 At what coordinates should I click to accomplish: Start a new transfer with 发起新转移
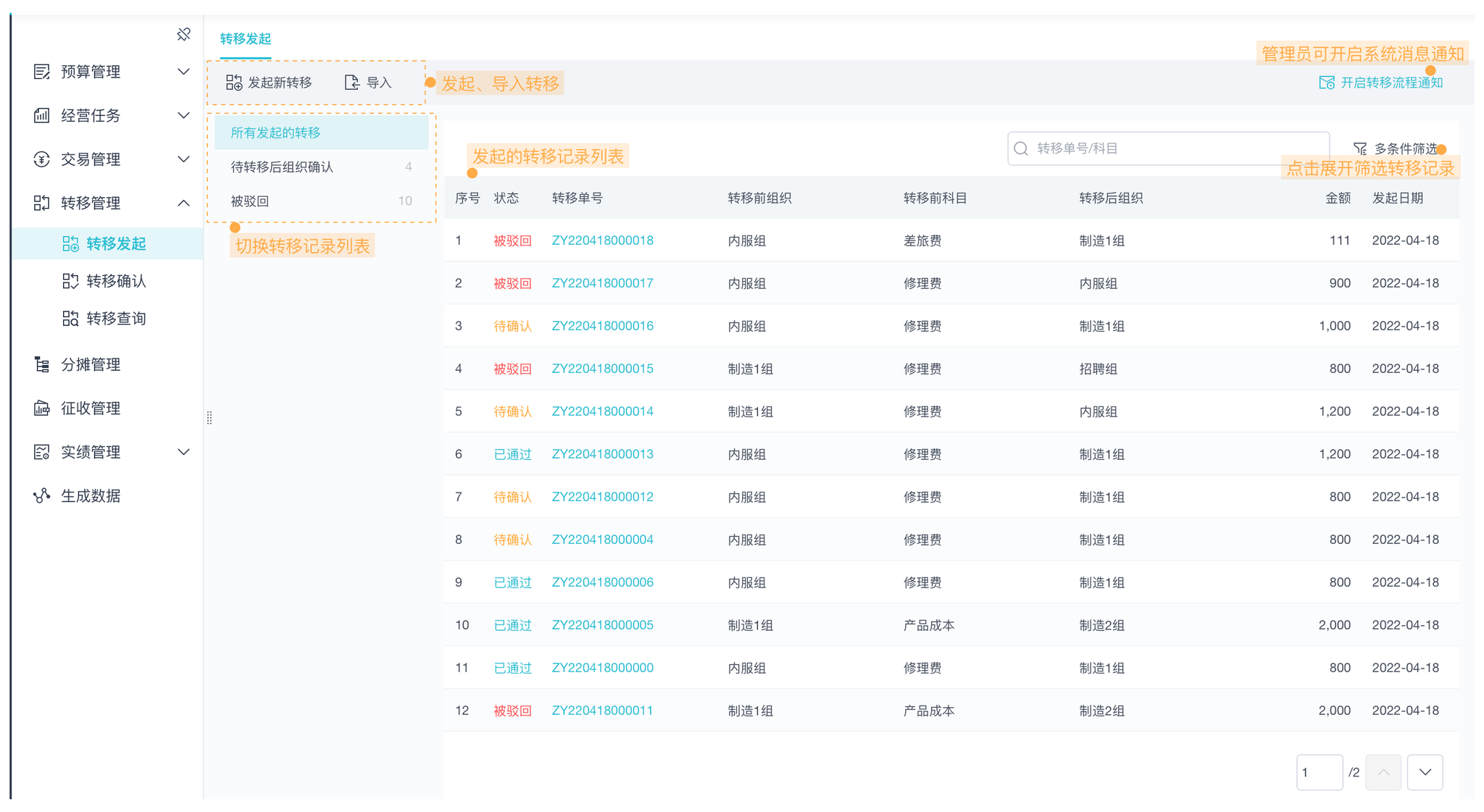(x=269, y=83)
